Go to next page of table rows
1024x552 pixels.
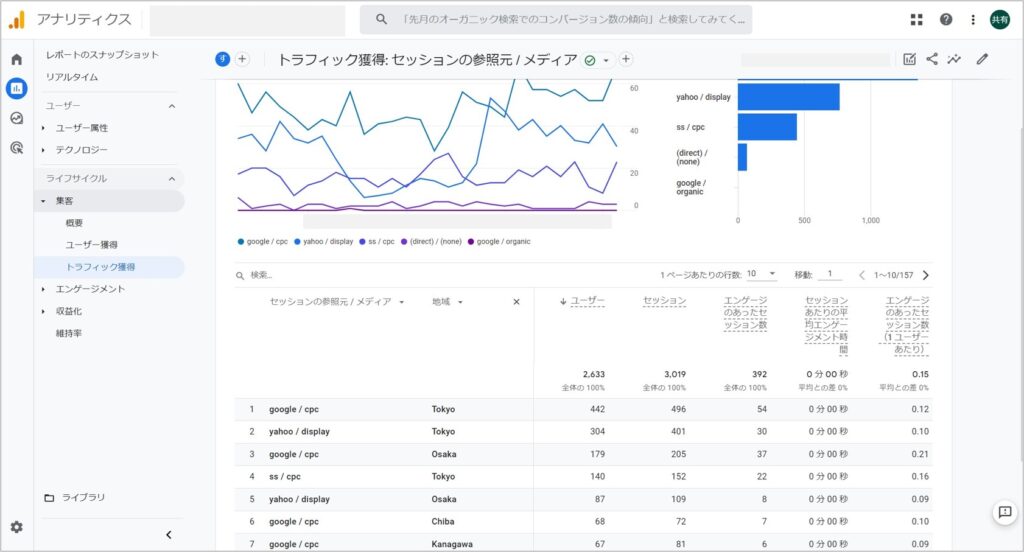[925, 275]
